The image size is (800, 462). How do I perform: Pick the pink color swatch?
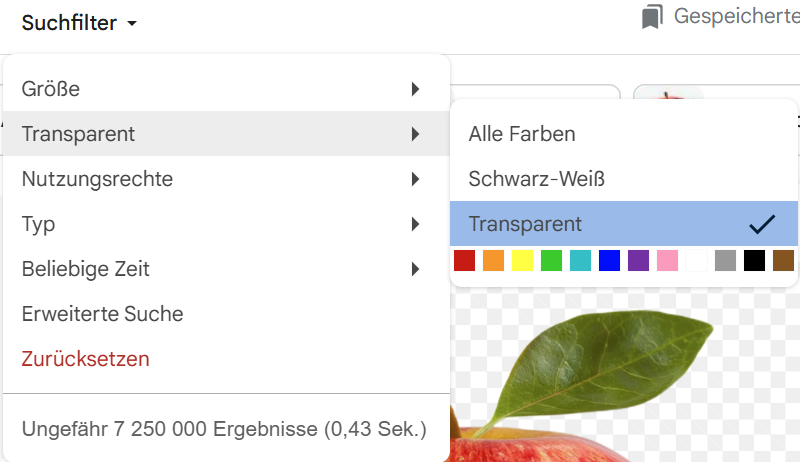(667, 261)
